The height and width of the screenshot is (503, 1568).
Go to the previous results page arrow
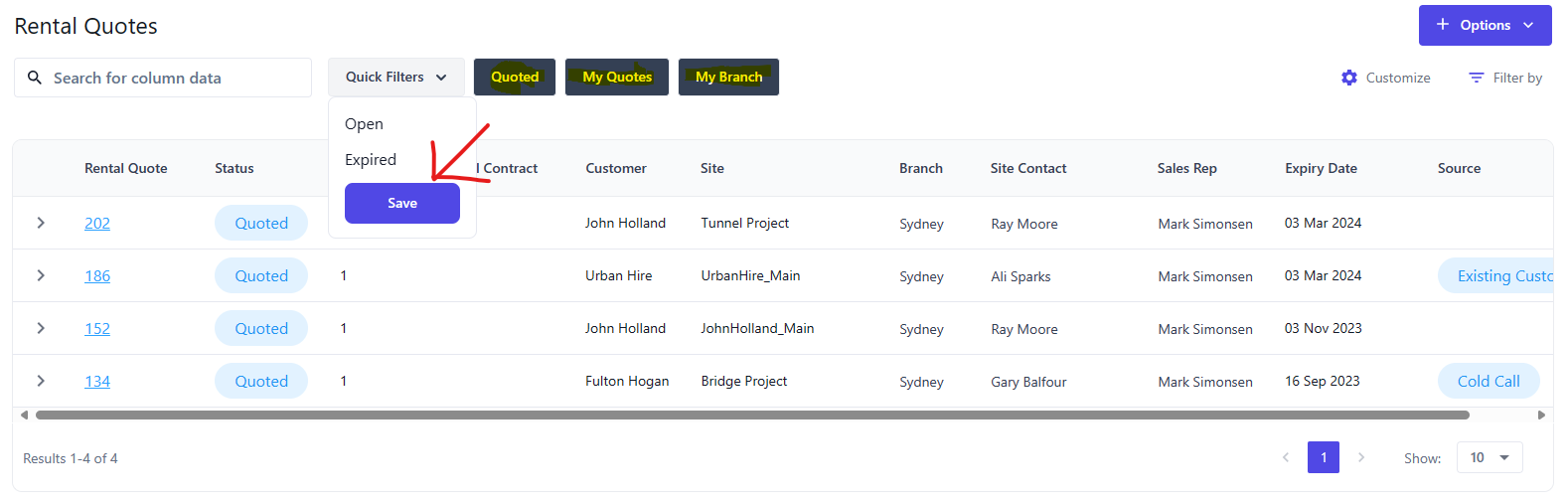click(1286, 457)
